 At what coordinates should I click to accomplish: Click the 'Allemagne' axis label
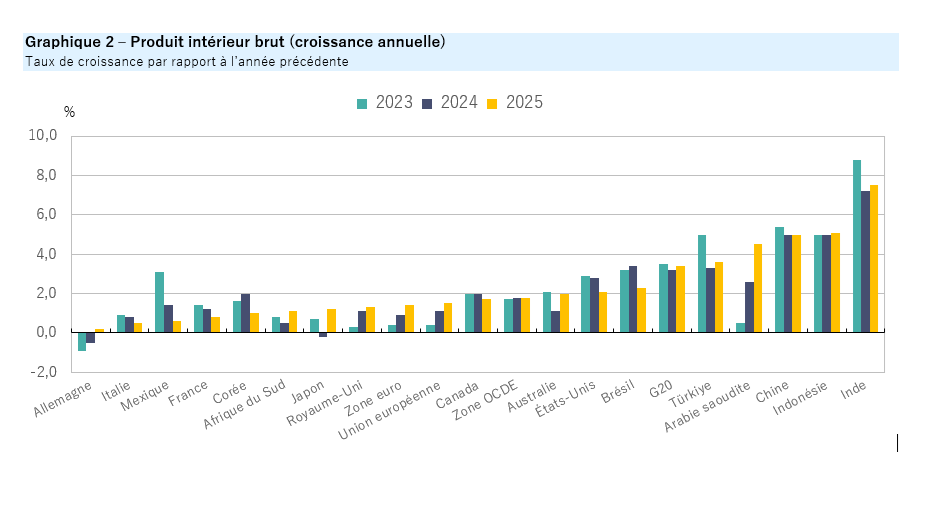pyautogui.click(x=64, y=398)
